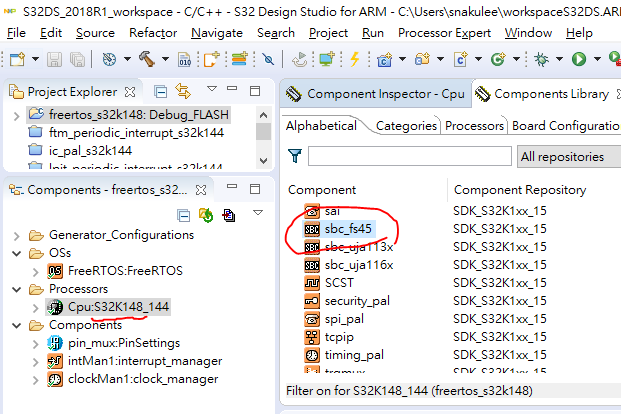
Task: Click the New C Source File icon
Action: [x=461, y=59]
